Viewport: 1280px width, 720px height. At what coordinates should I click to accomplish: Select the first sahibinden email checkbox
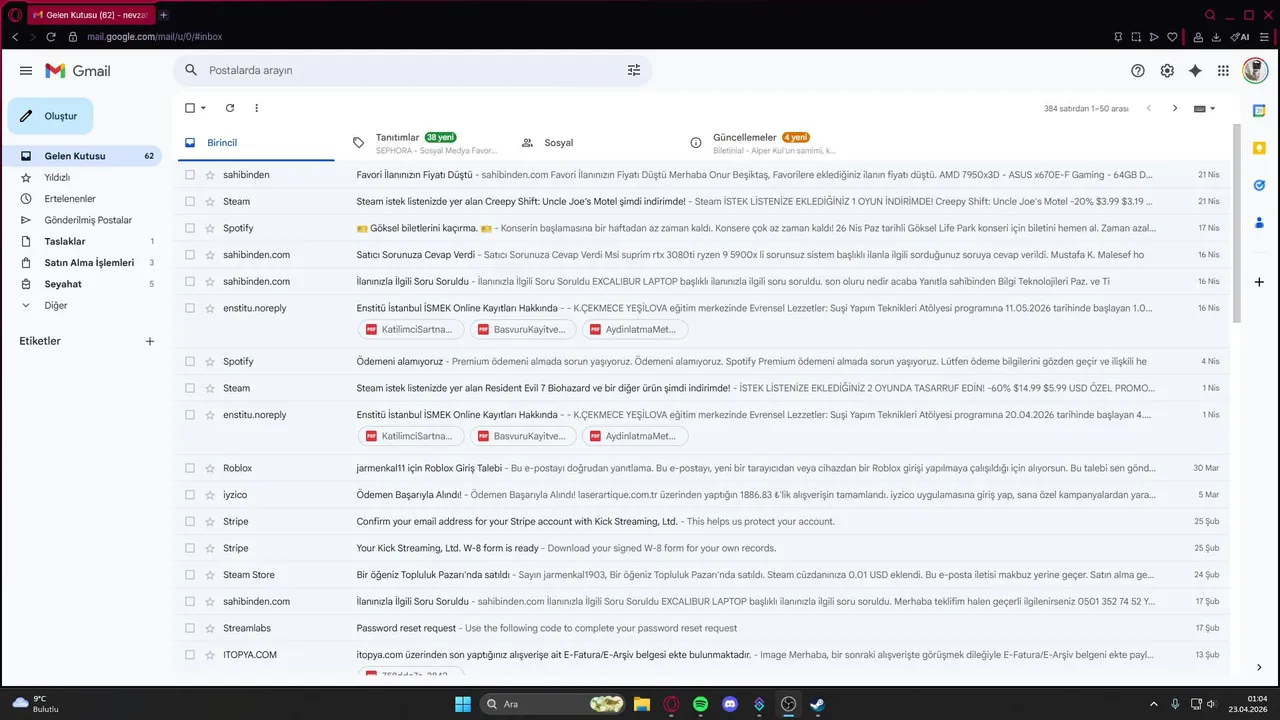(190, 175)
